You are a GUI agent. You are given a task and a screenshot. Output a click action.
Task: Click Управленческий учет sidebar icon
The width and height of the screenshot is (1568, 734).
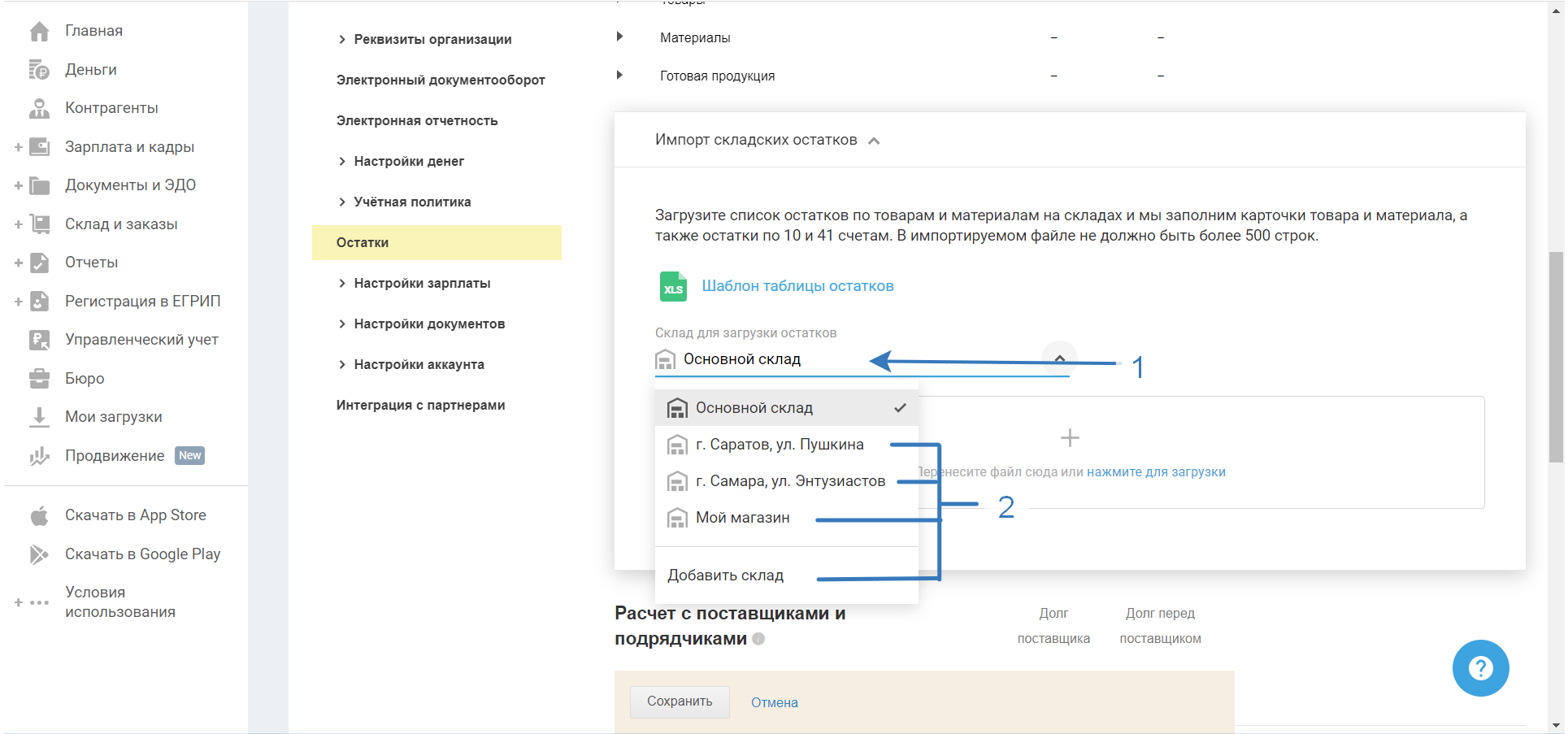pyautogui.click(x=39, y=340)
